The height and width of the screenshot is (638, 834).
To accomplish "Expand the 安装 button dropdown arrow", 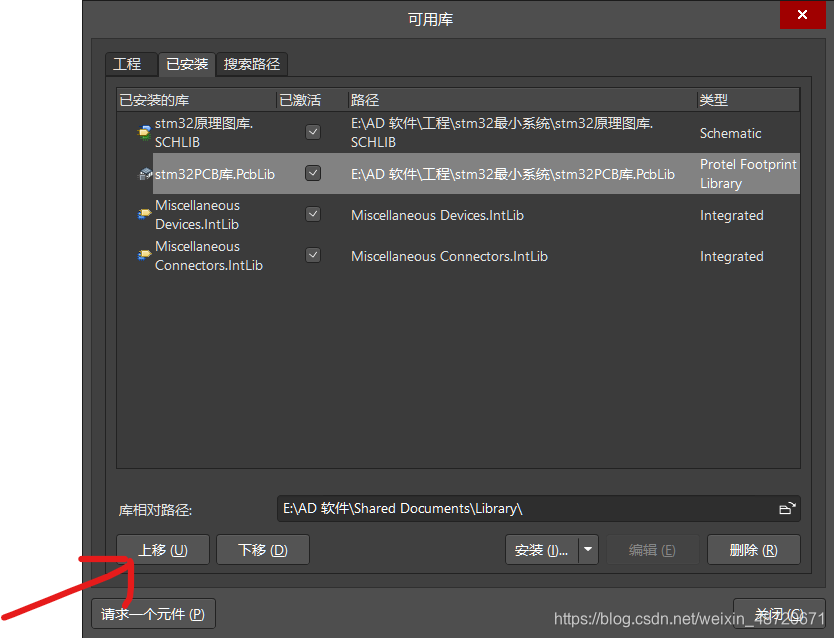I will [x=588, y=549].
